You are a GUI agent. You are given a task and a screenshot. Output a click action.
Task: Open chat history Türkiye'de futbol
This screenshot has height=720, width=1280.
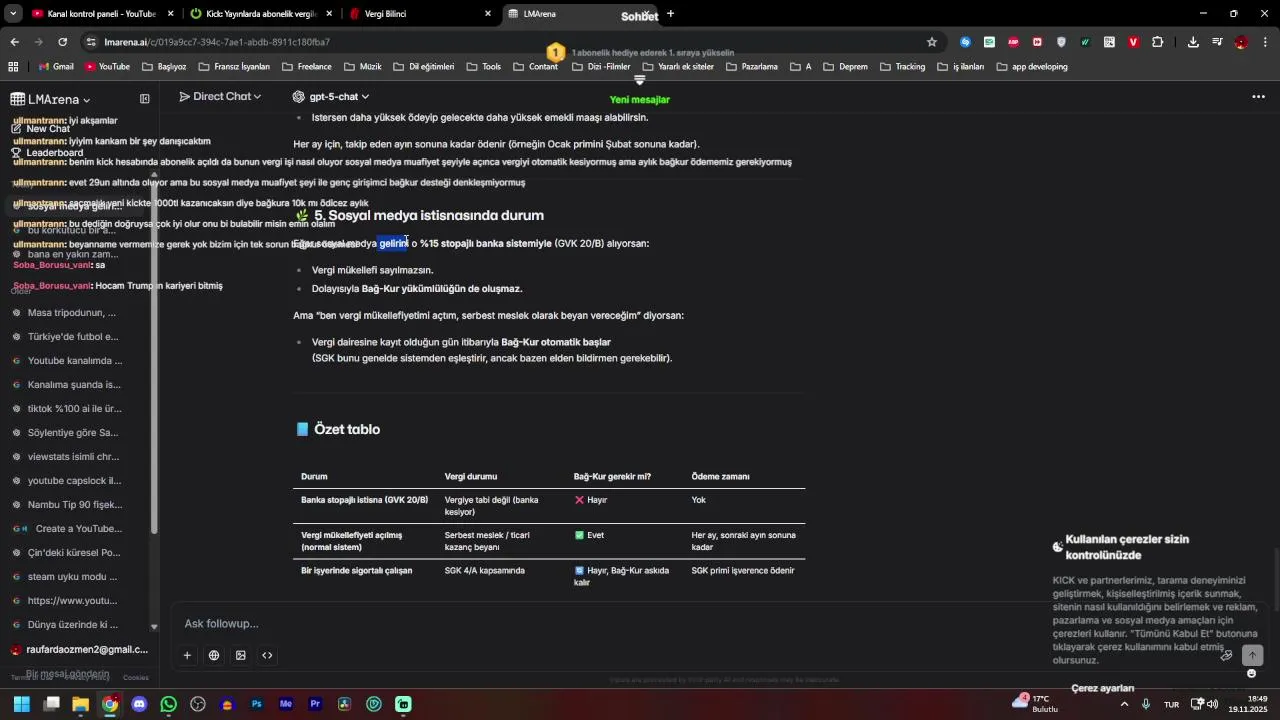point(75,337)
